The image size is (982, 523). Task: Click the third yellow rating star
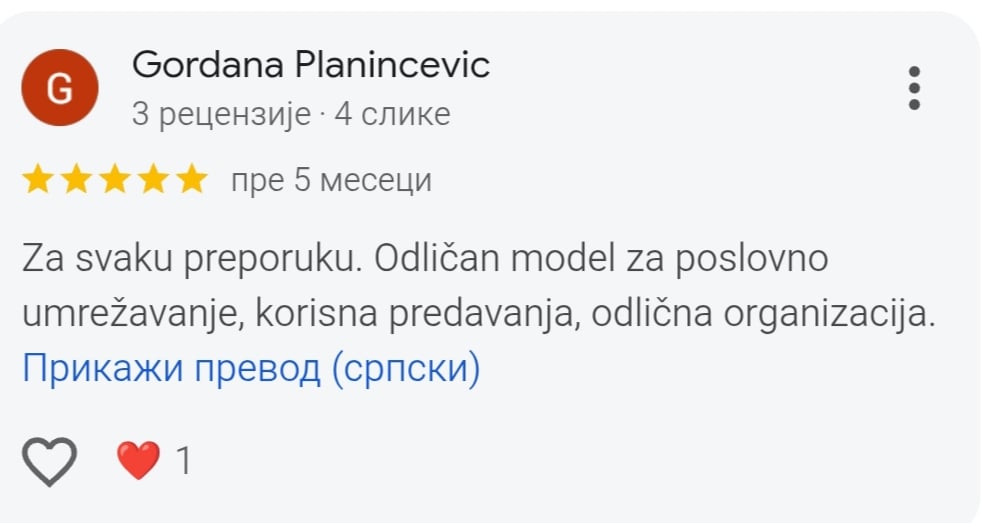click(x=114, y=181)
